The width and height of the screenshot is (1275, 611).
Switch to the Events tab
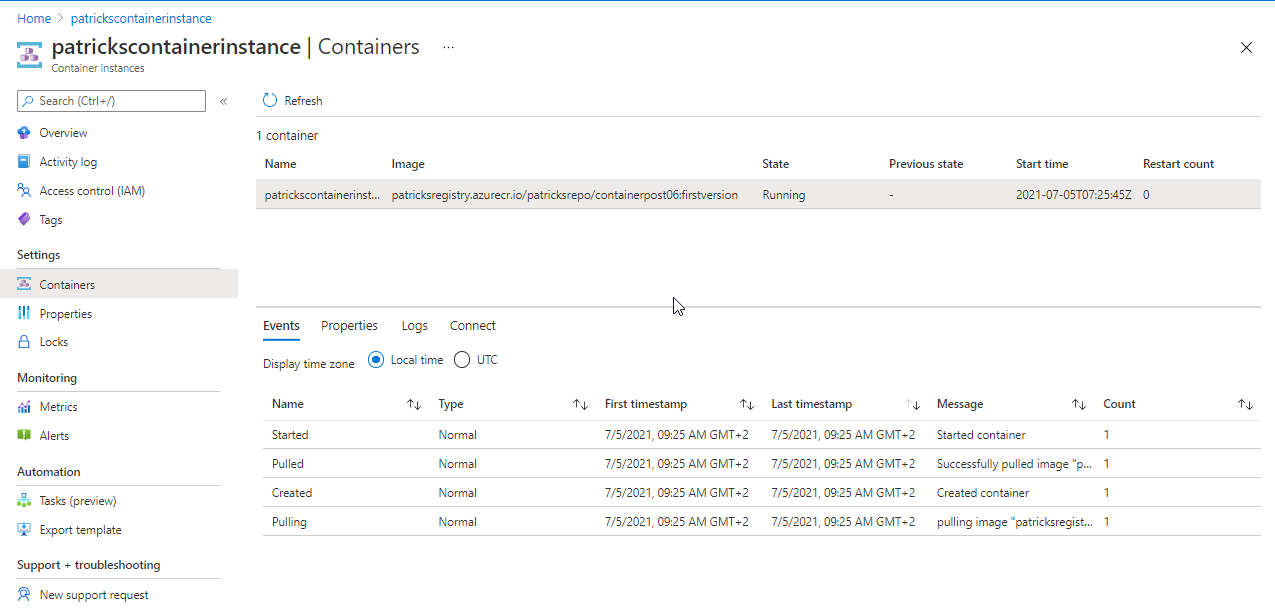coord(281,326)
